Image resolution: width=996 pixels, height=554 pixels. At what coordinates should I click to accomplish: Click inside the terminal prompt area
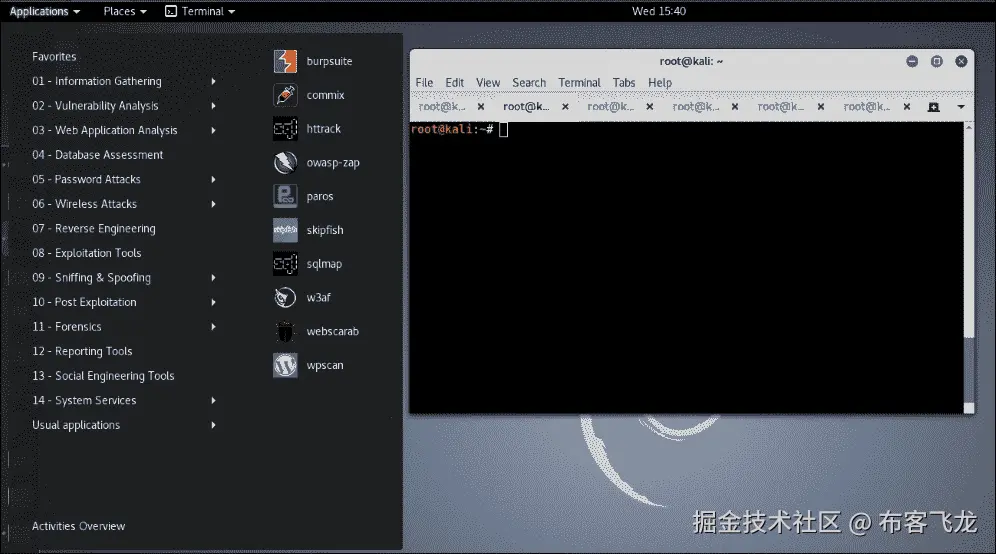coord(687,267)
